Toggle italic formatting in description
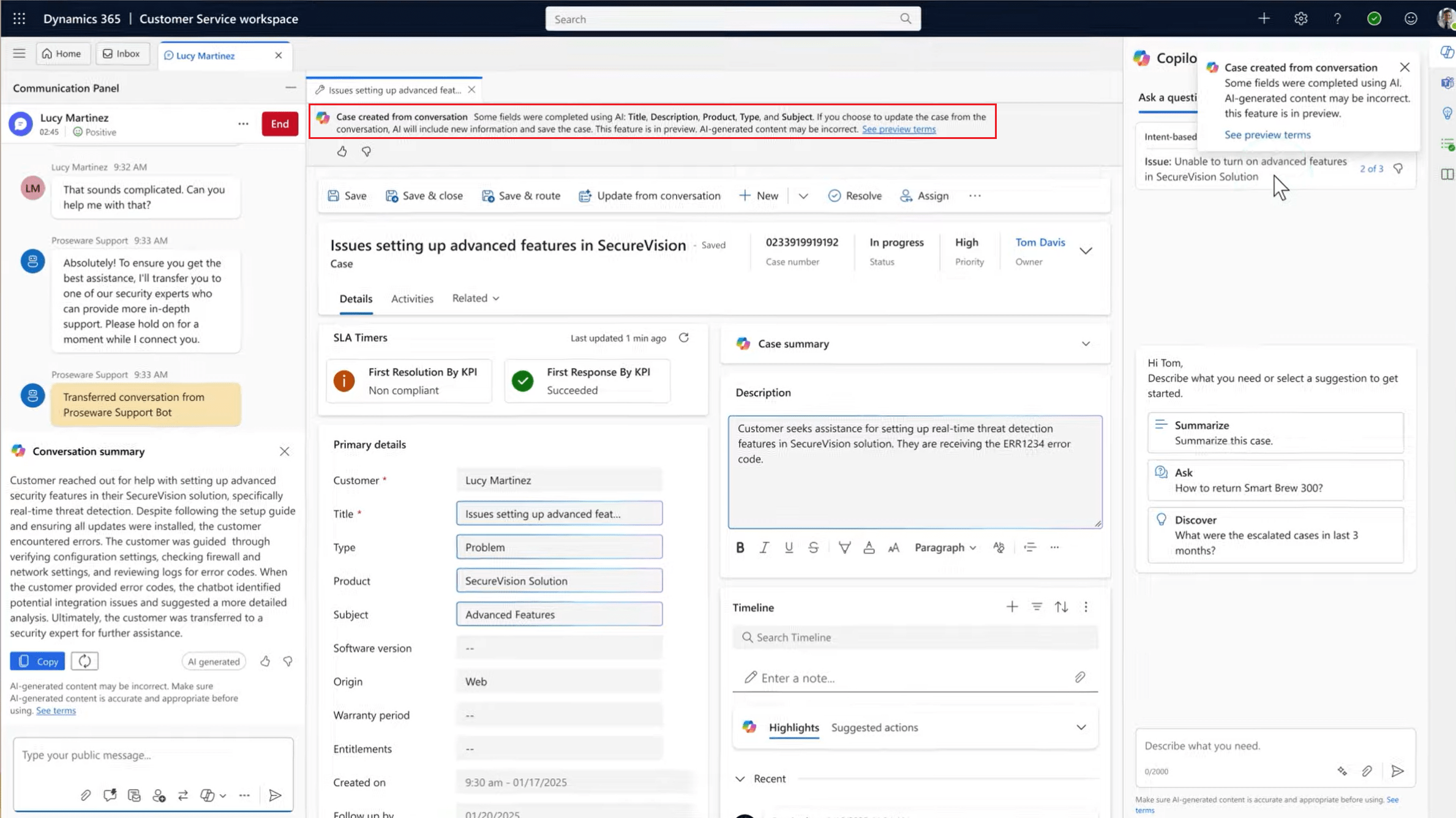1456x818 pixels. 764,547
